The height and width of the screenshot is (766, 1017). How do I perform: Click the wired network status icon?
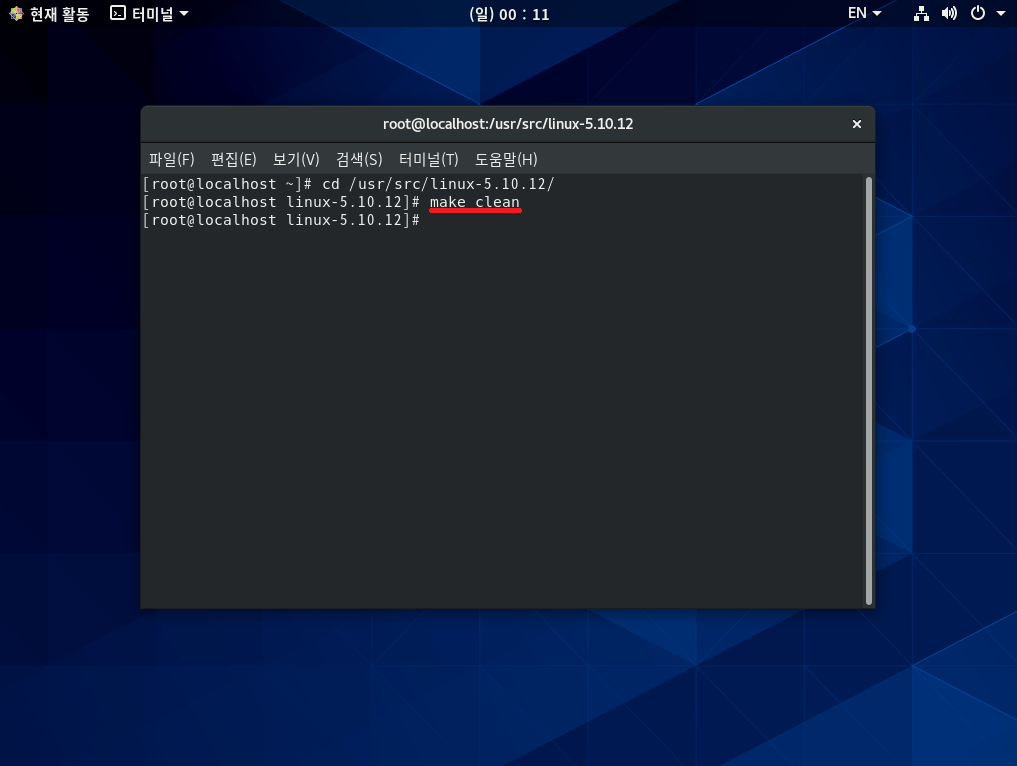click(921, 14)
